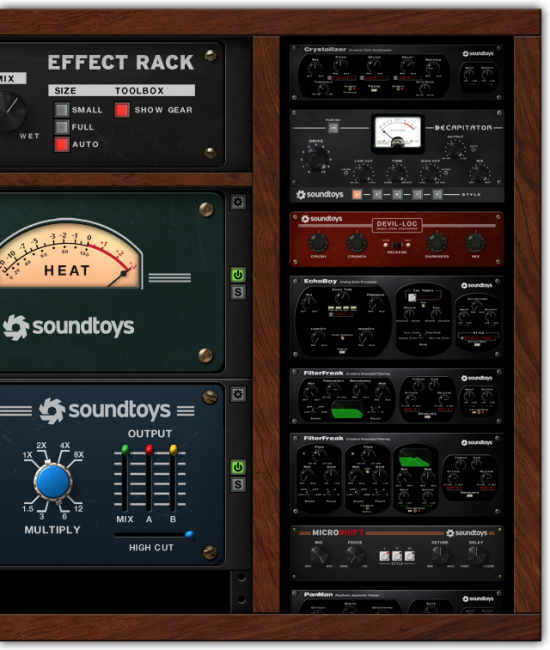Click the blue MULTIPLY knob
The width and height of the screenshot is (550, 650).
(x=53, y=482)
